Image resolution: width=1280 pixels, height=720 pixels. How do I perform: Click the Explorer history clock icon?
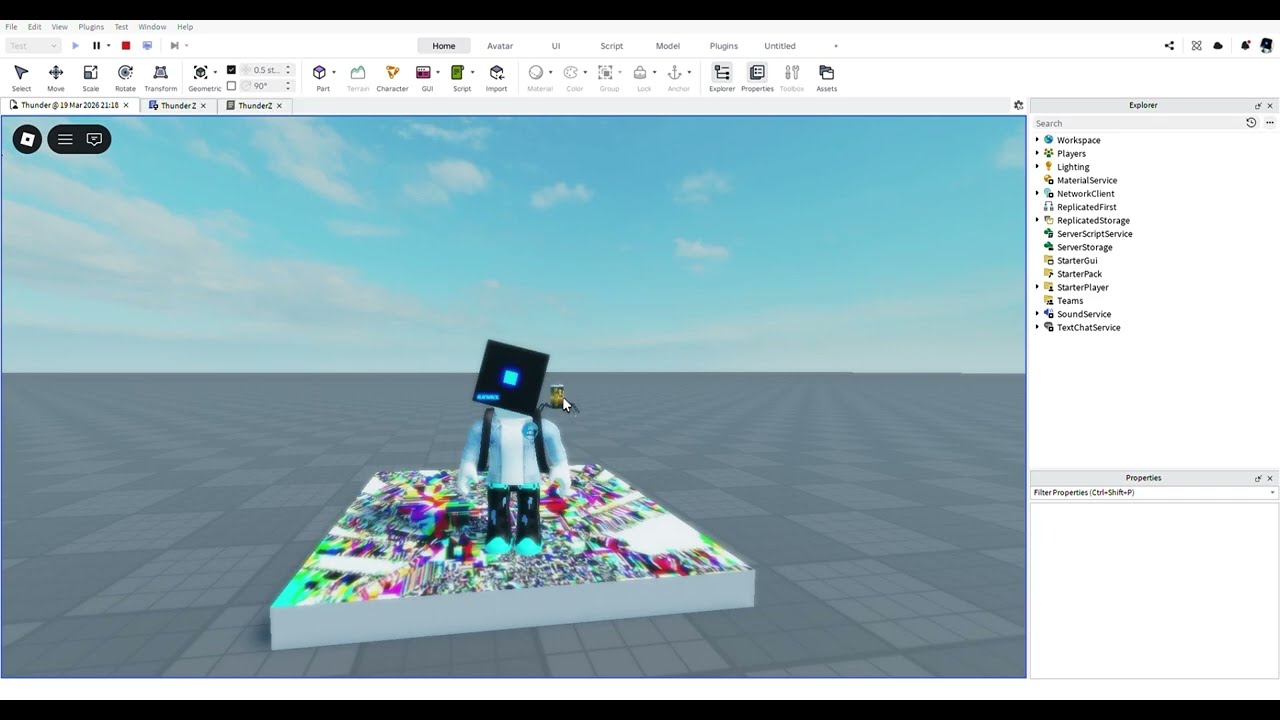coord(1251,123)
